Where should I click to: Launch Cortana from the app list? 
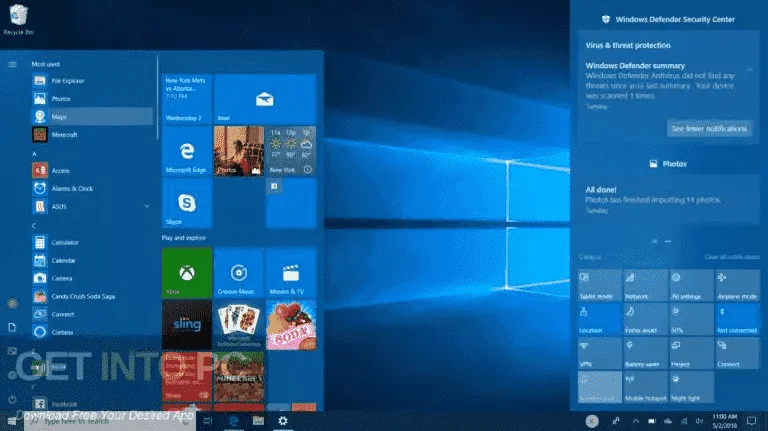pyautogui.click(x=92, y=332)
